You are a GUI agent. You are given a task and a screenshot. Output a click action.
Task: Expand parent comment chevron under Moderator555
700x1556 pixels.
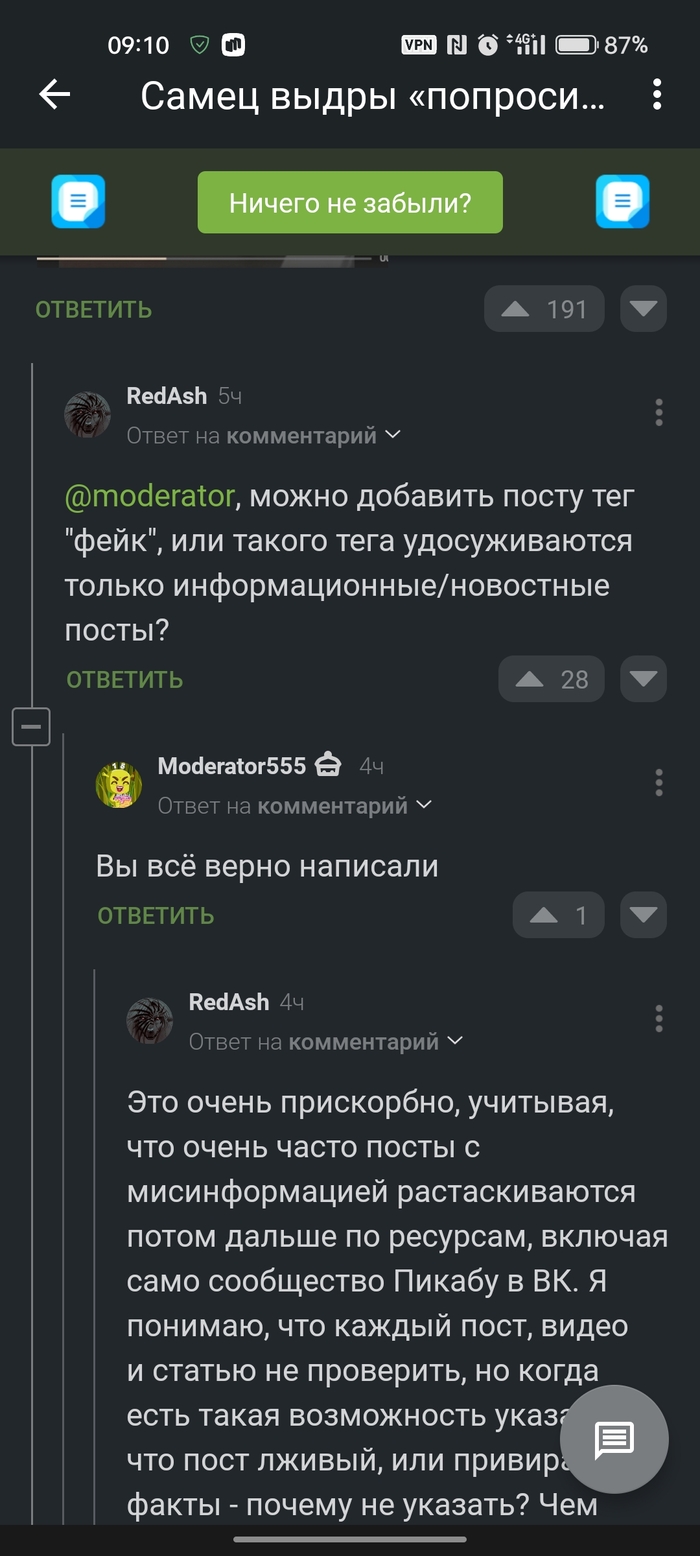(424, 805)
